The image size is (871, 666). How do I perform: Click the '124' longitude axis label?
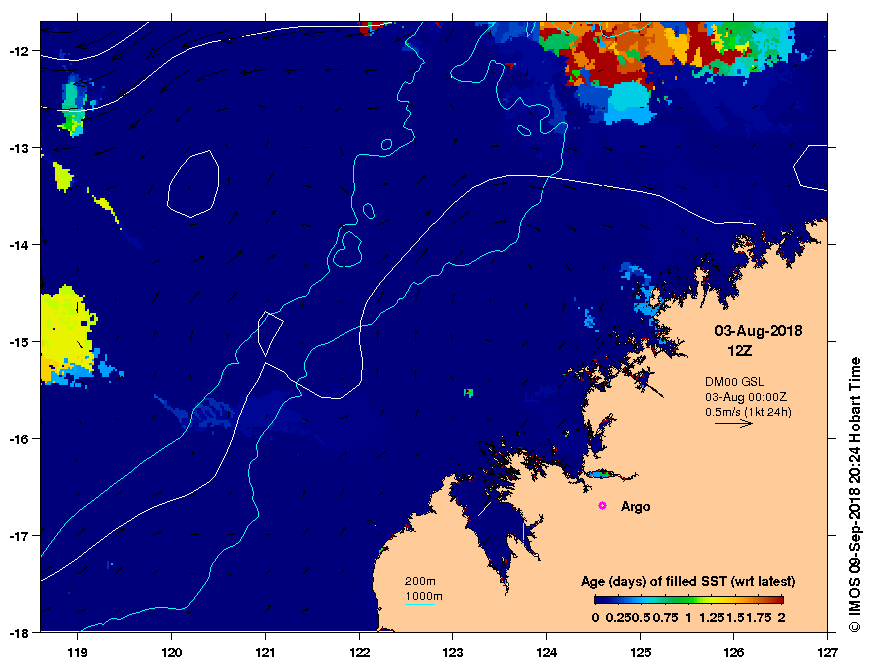(547, 653)
